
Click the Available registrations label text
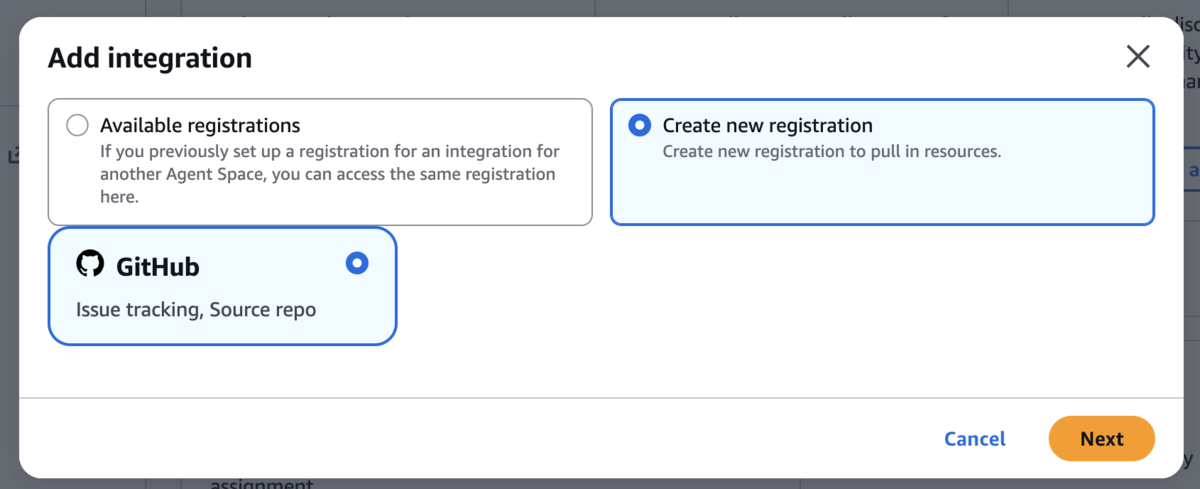tap(200, 126)
